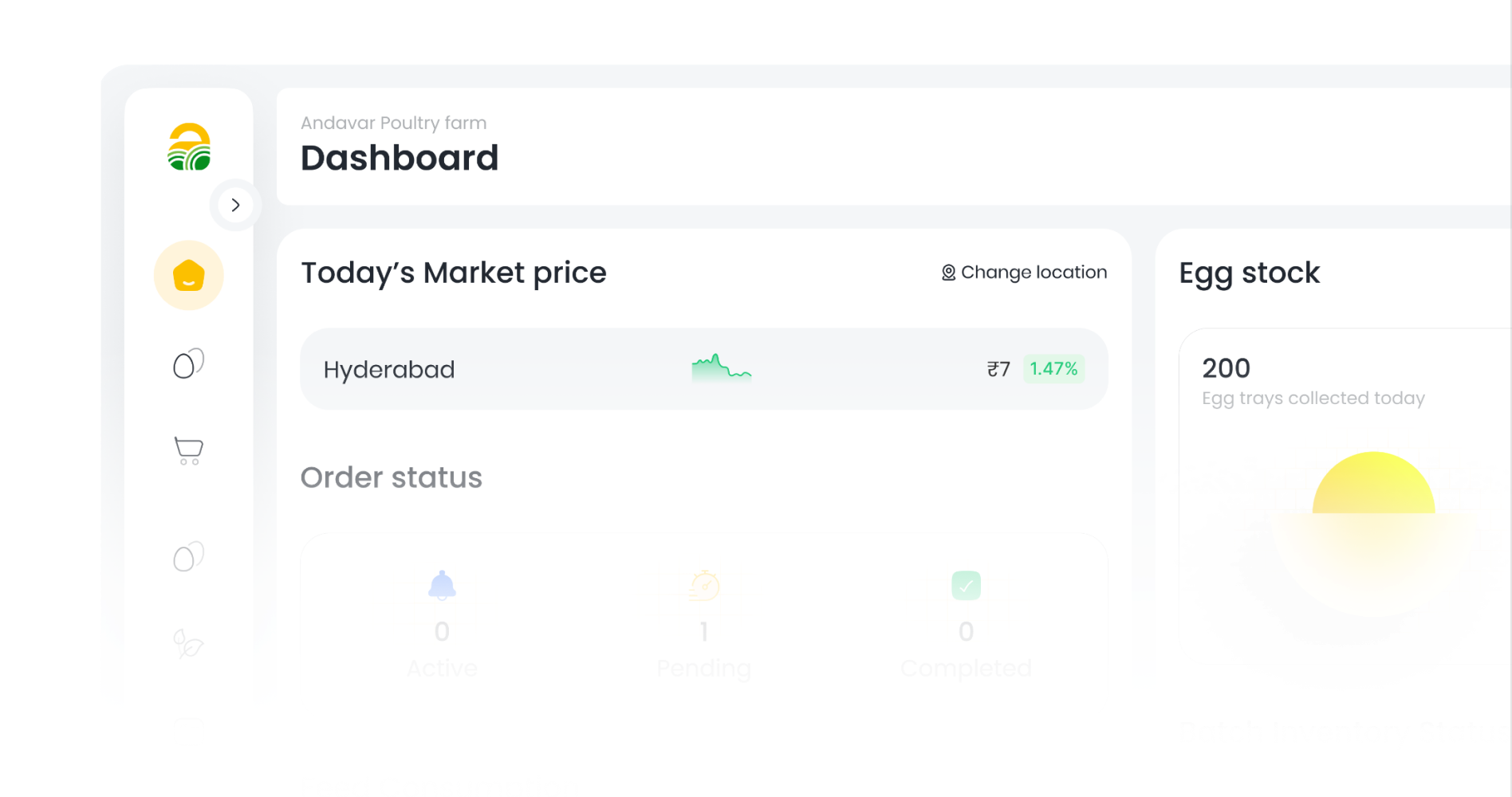Image resolution: width=1512 pixels, height=797 pixels.
Task: Select the eggs icon below Home
Action: [189, 364]
